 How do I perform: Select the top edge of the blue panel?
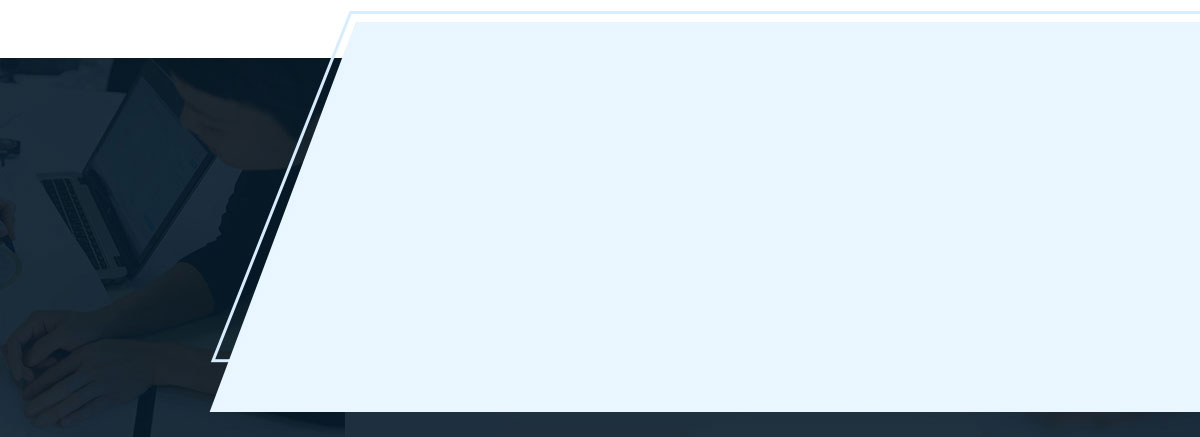[x=778, y=23]
